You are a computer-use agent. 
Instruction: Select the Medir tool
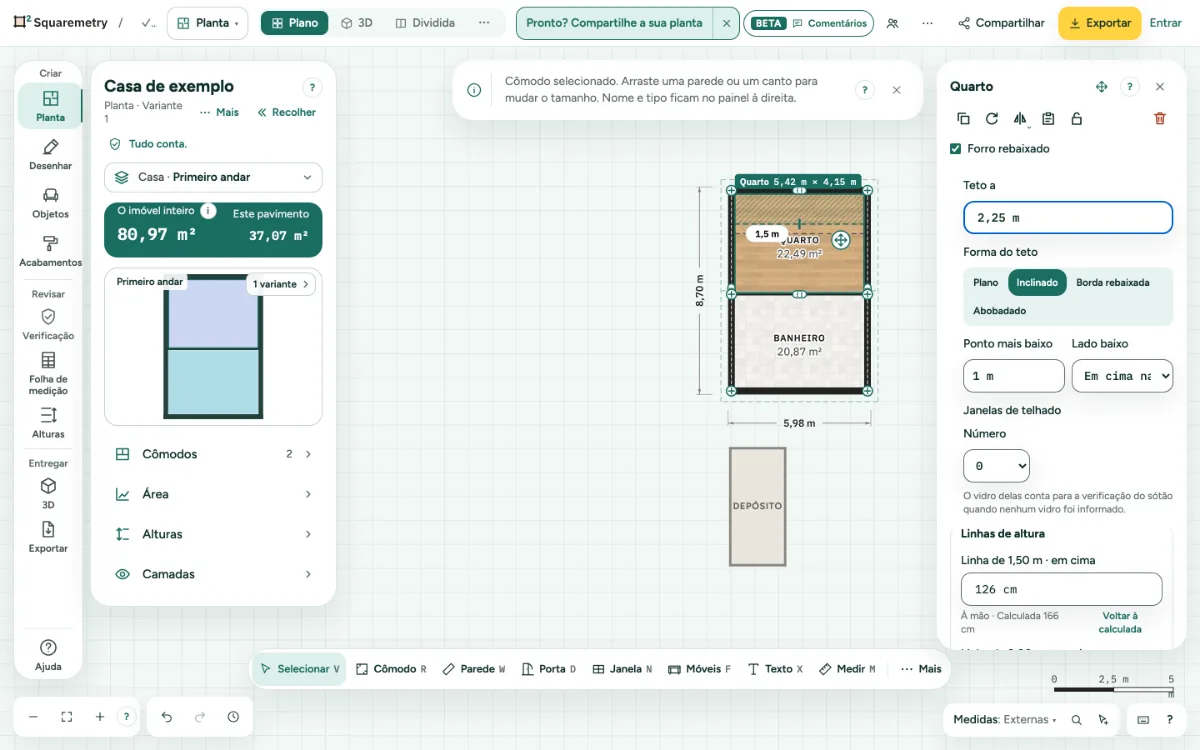(x=847, y=669)
